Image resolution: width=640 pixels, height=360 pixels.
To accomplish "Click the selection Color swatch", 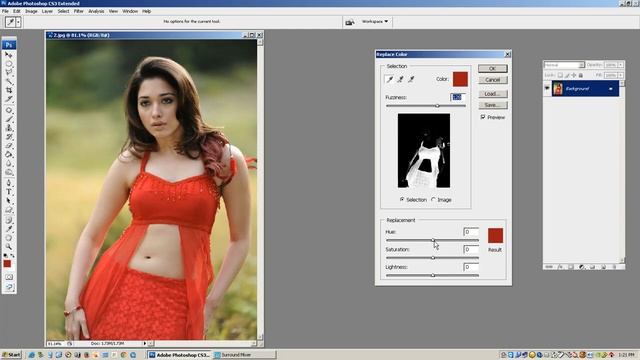I will [x=460, y=79].
